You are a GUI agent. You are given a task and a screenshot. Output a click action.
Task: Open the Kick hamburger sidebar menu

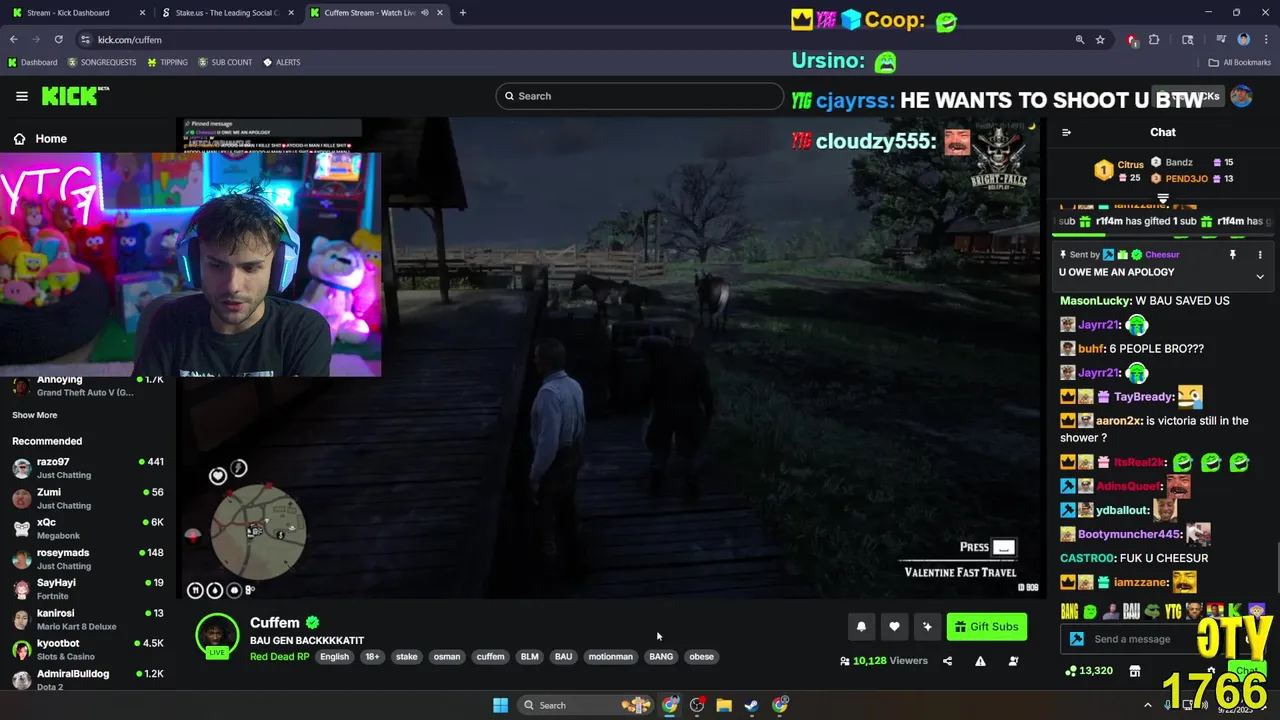click(x=22, y=96)
